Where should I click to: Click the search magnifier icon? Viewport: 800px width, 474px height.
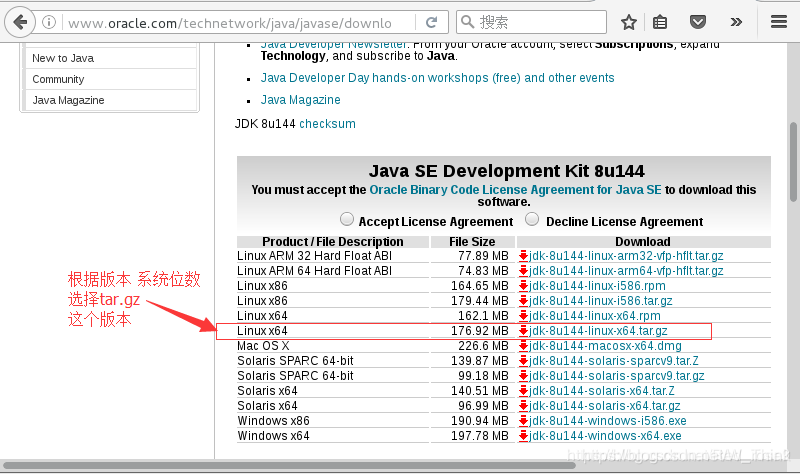coord(467,22)
